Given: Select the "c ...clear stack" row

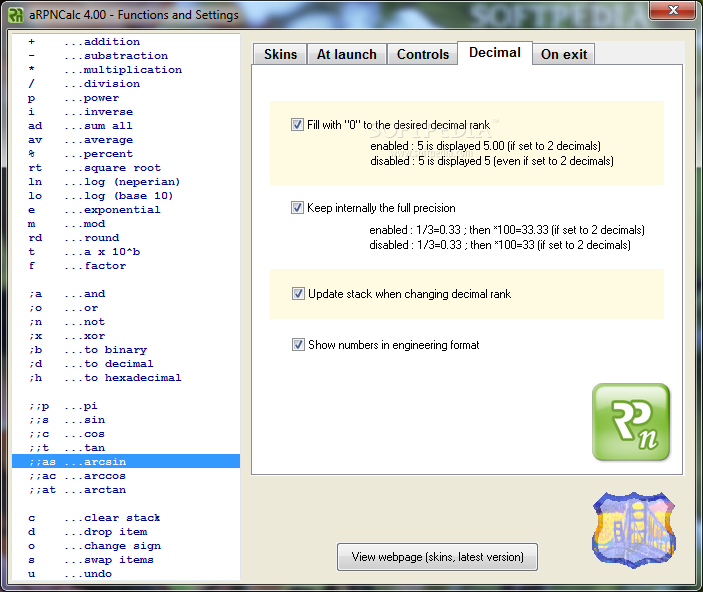Looking at the screenshot, I should tap(126, 518).
